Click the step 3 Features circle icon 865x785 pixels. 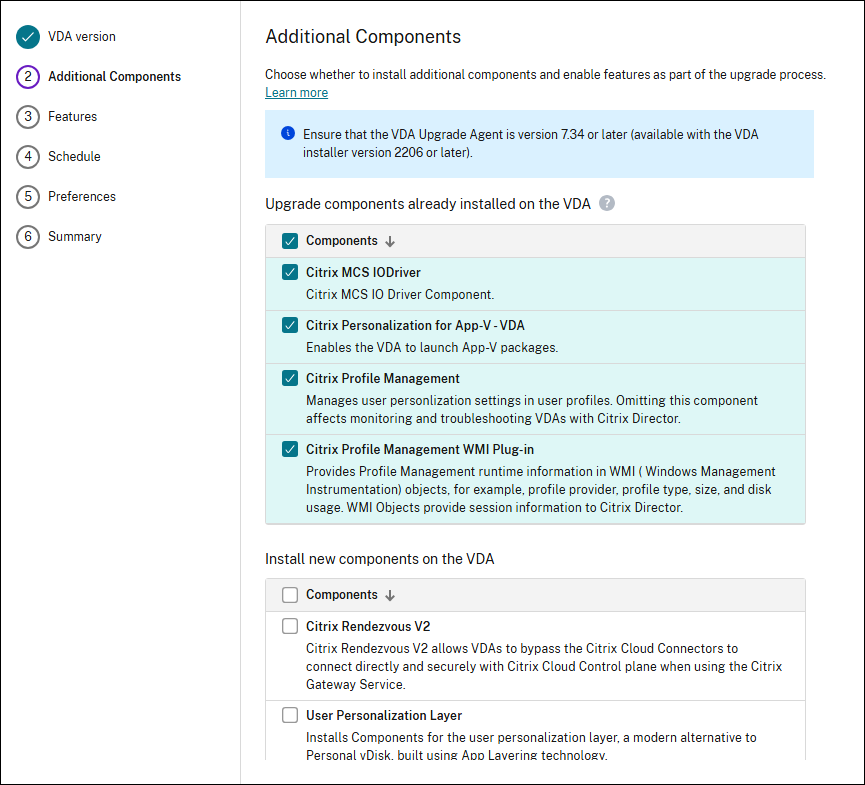pos(28,117)
